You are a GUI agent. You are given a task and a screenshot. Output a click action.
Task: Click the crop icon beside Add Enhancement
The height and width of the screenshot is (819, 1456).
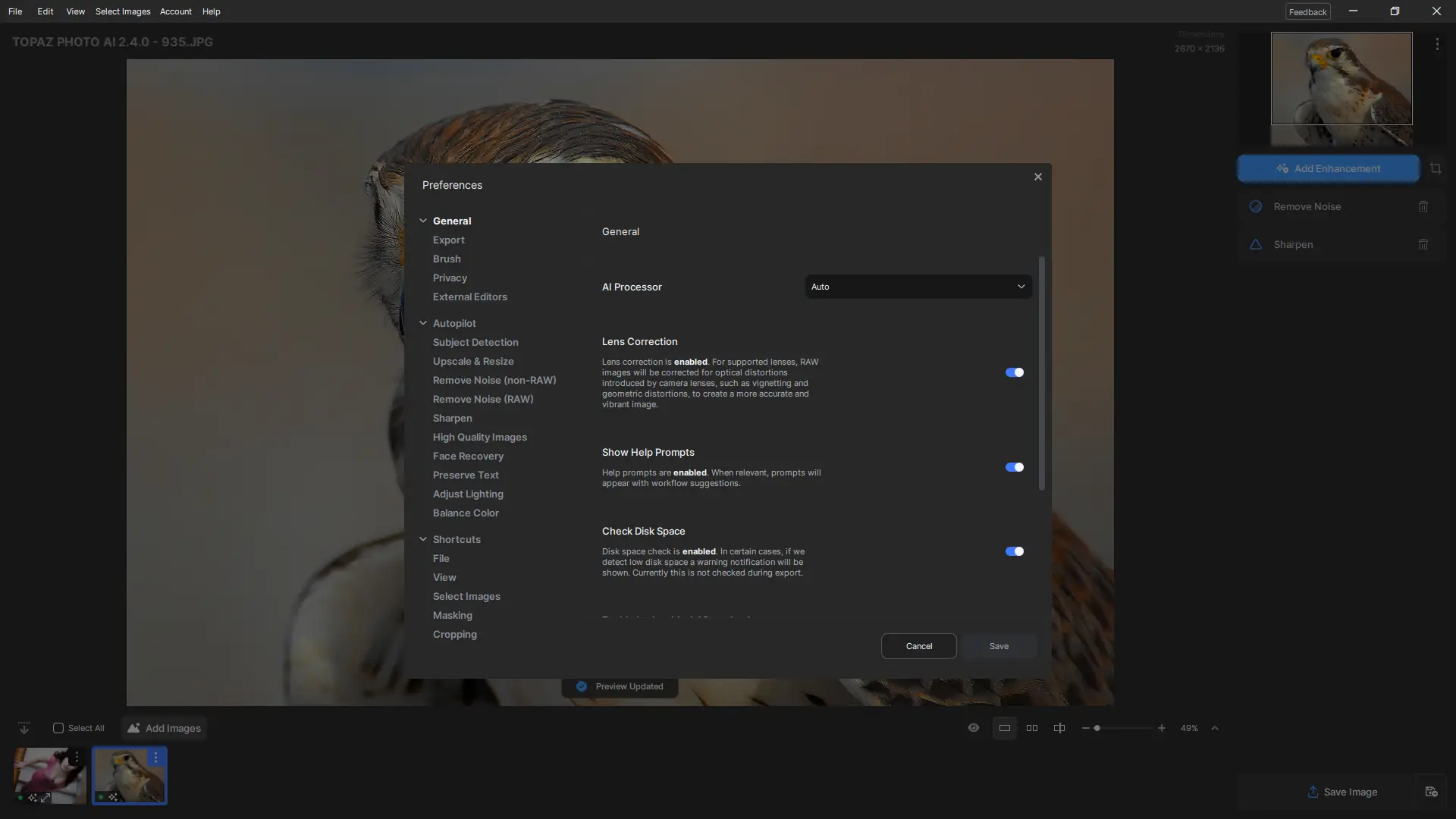1436,168
